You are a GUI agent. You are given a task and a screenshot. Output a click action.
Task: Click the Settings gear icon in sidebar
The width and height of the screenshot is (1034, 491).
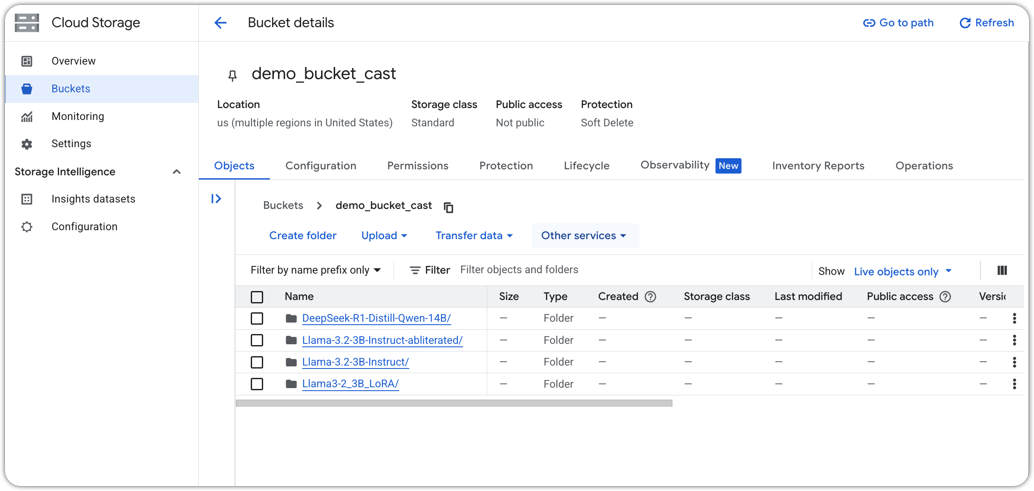[27, 144]
